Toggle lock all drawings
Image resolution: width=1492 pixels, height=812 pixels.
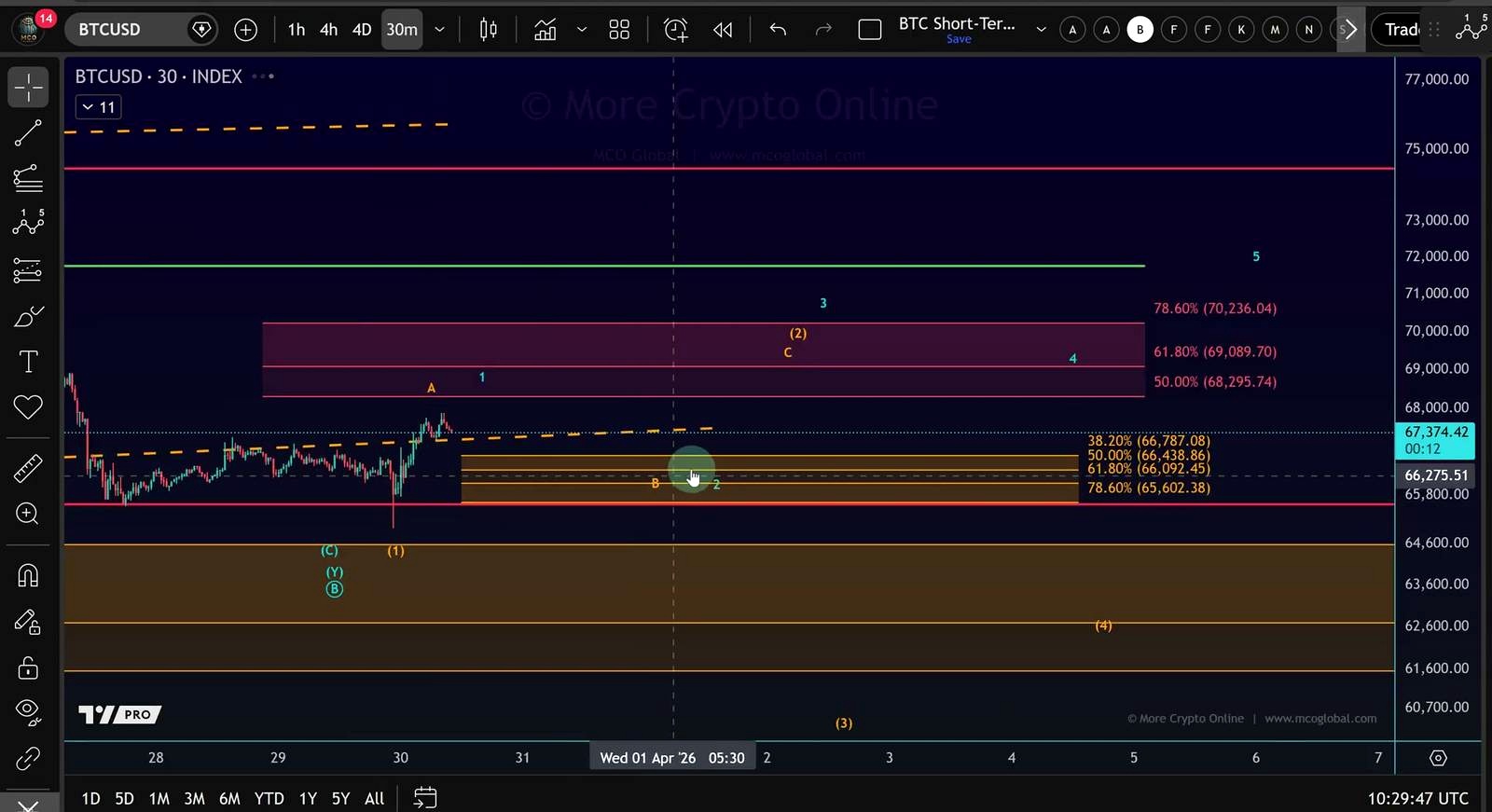(x=28, y=667)
